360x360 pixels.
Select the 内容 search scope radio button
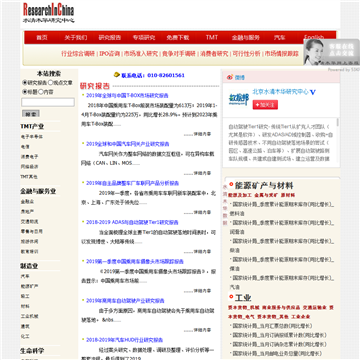(41, 92)
